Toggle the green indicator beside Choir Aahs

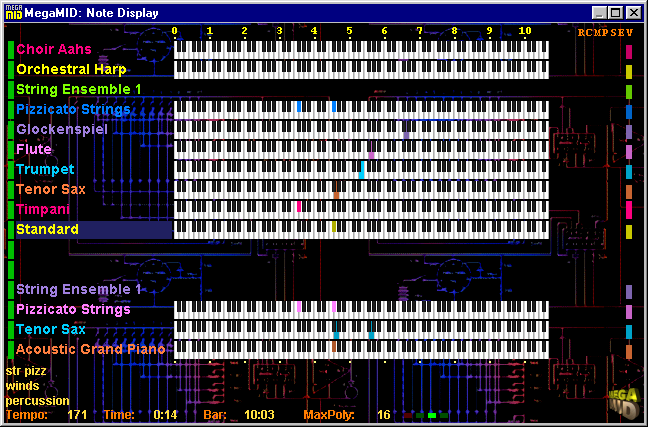[x=10, y=50]
